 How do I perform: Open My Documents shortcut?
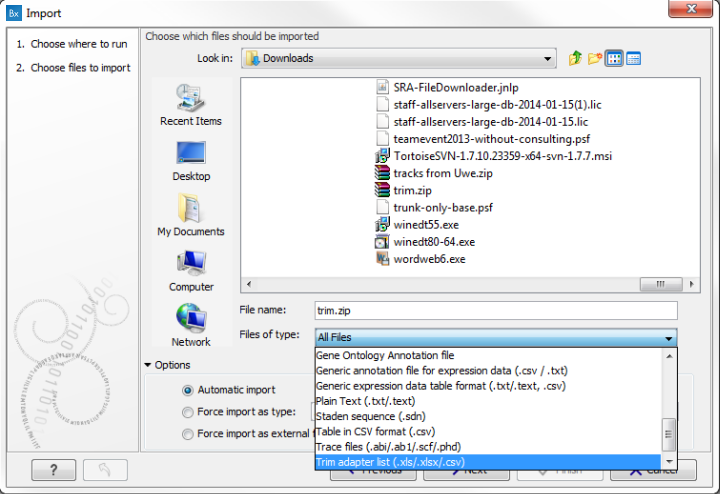coord(191,215)
